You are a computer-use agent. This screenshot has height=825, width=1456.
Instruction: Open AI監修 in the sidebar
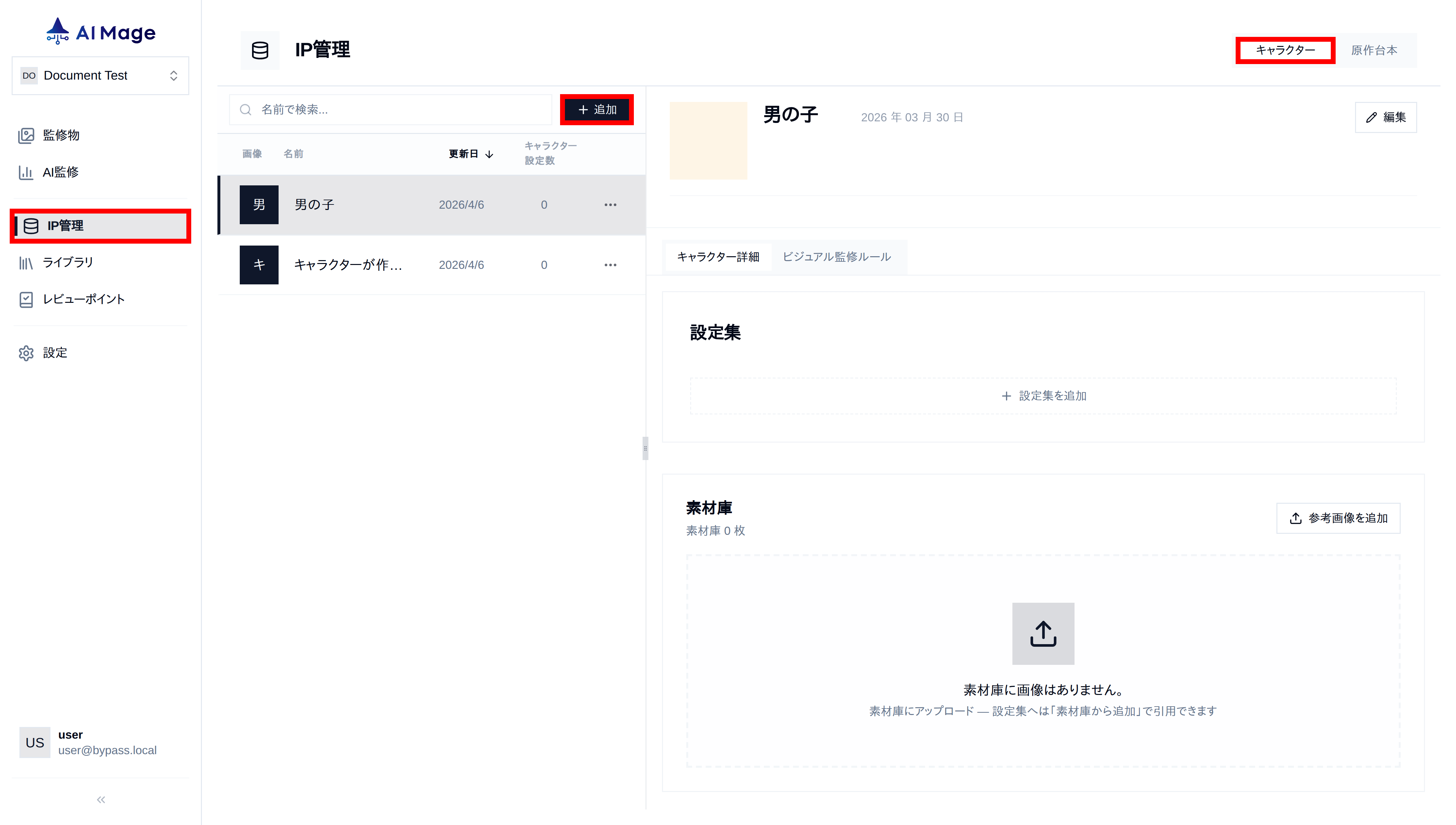click(x=100, y=172)
